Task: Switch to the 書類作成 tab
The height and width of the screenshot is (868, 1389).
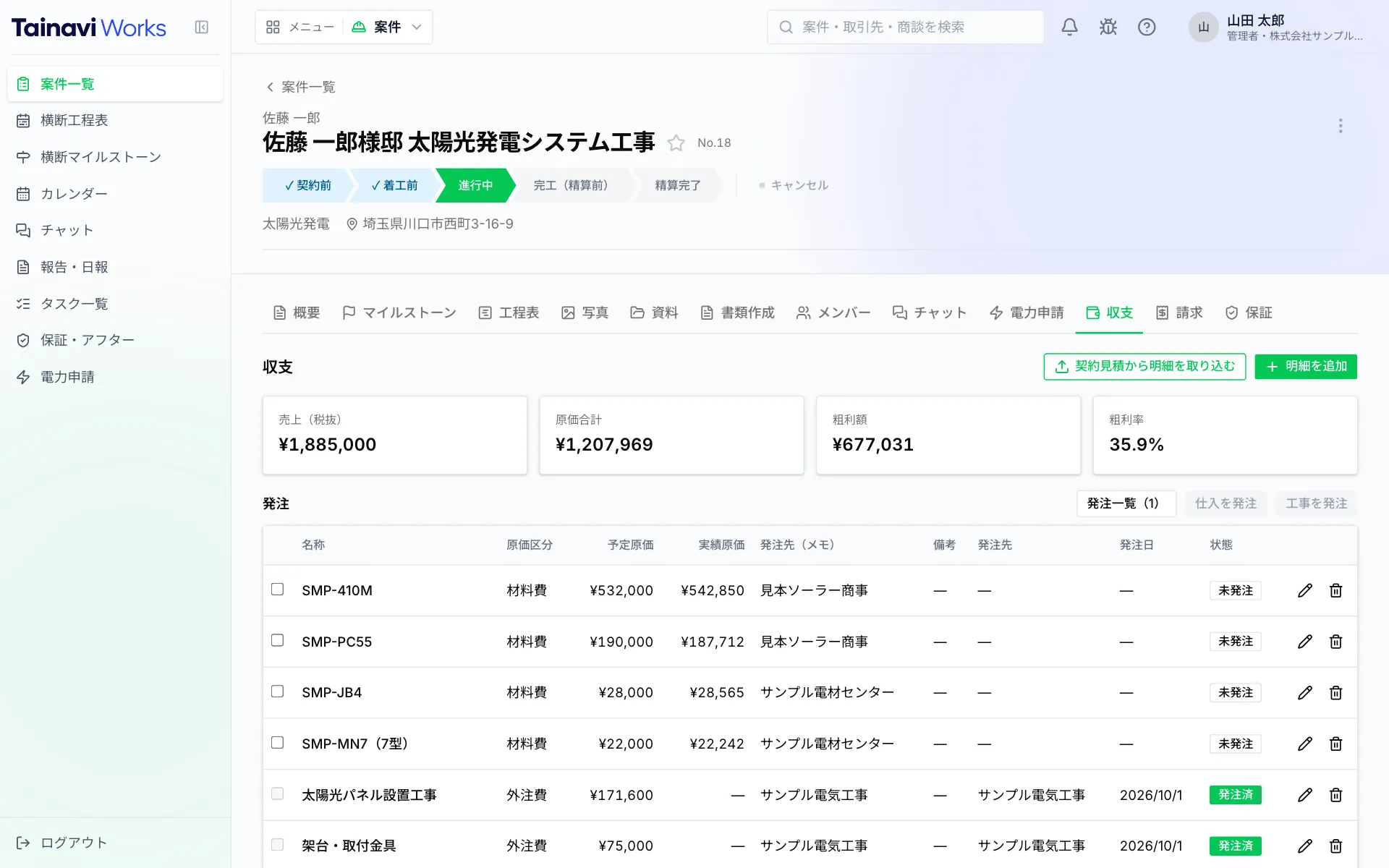Action: pos(737,312)
